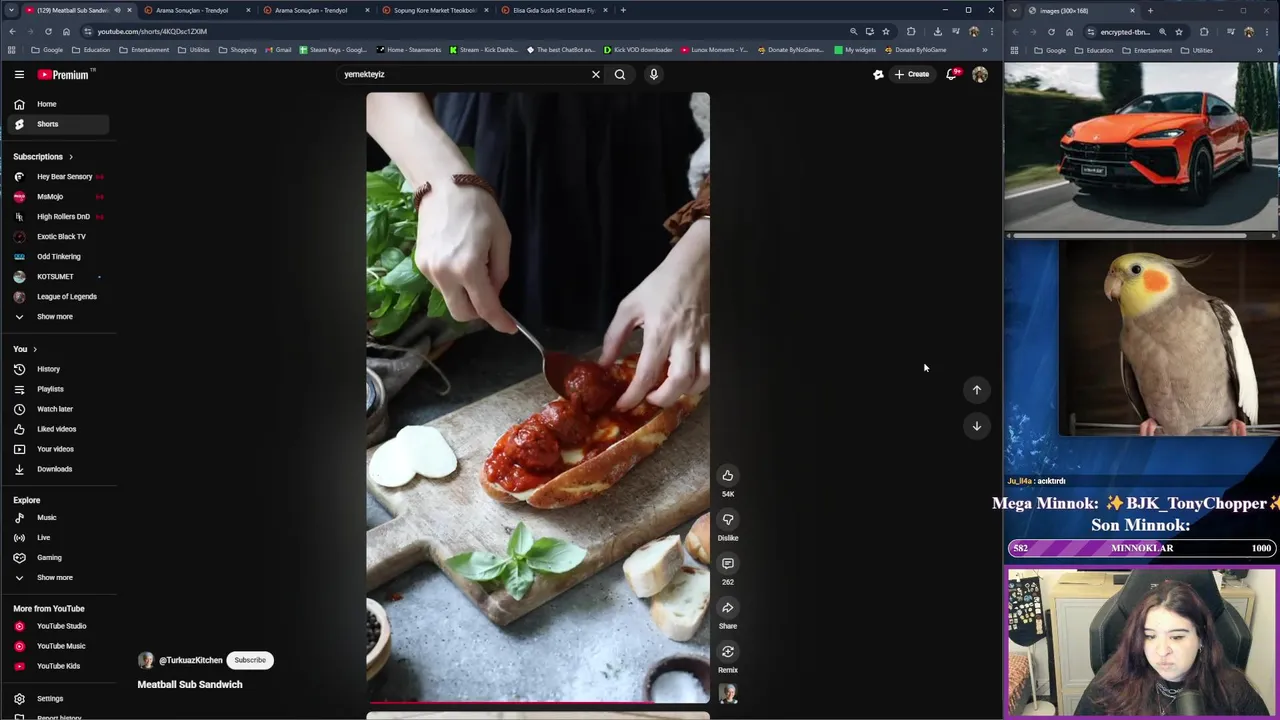Expand Show more under Explore
The image size is (1280, 720).
click(x=59, y=578)
